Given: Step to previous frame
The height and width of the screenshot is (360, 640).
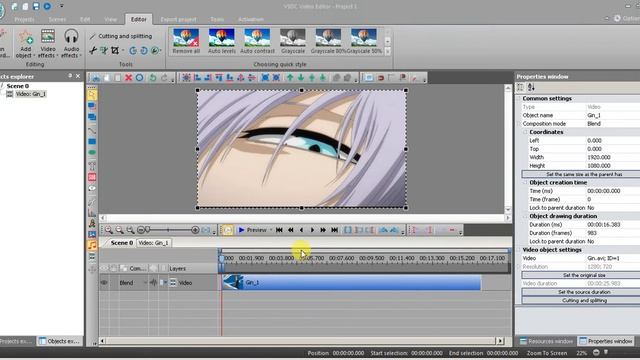Looking at the screenshot, I should [301, 230].
